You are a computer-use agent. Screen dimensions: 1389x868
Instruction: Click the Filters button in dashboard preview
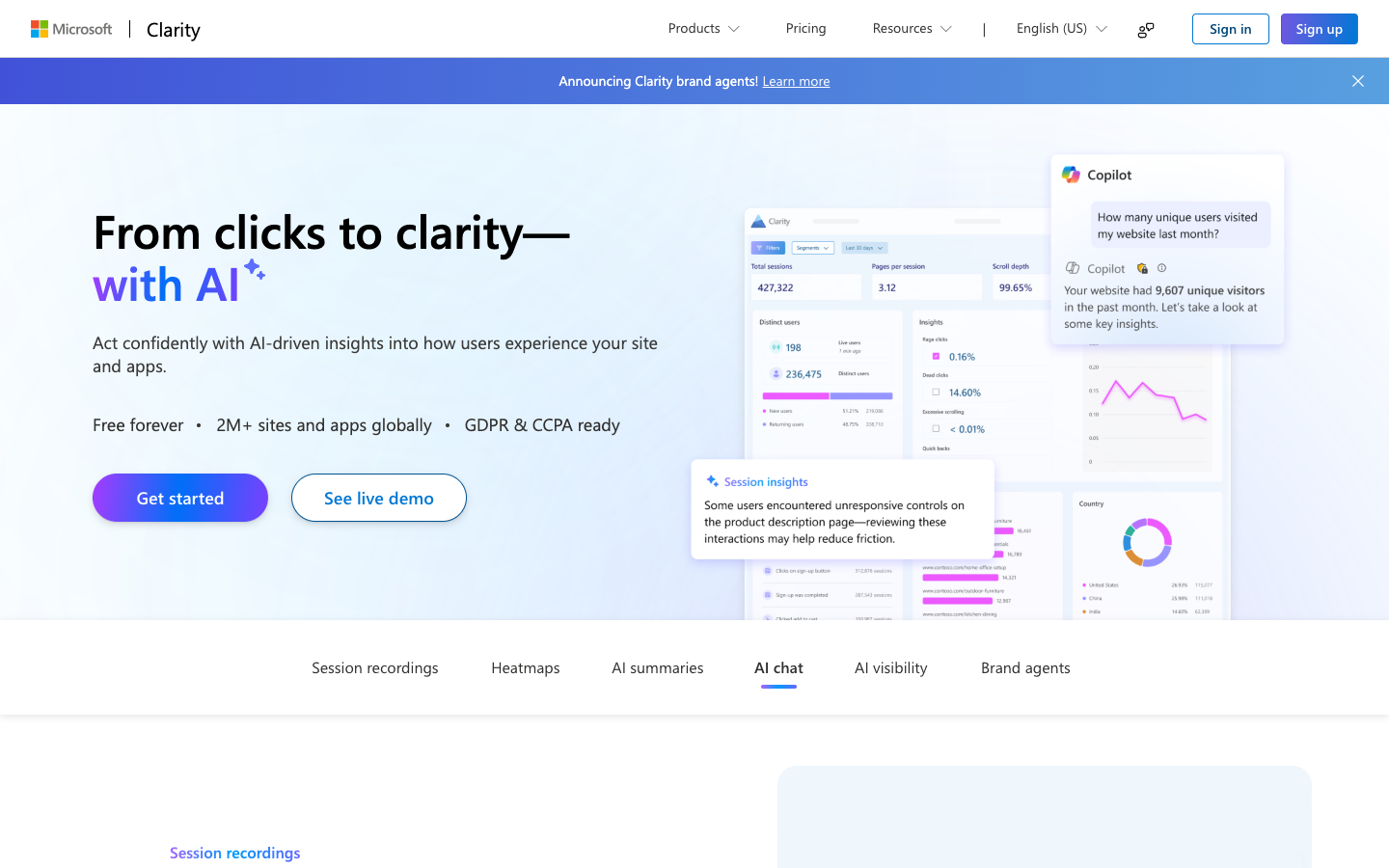point(768,248)
